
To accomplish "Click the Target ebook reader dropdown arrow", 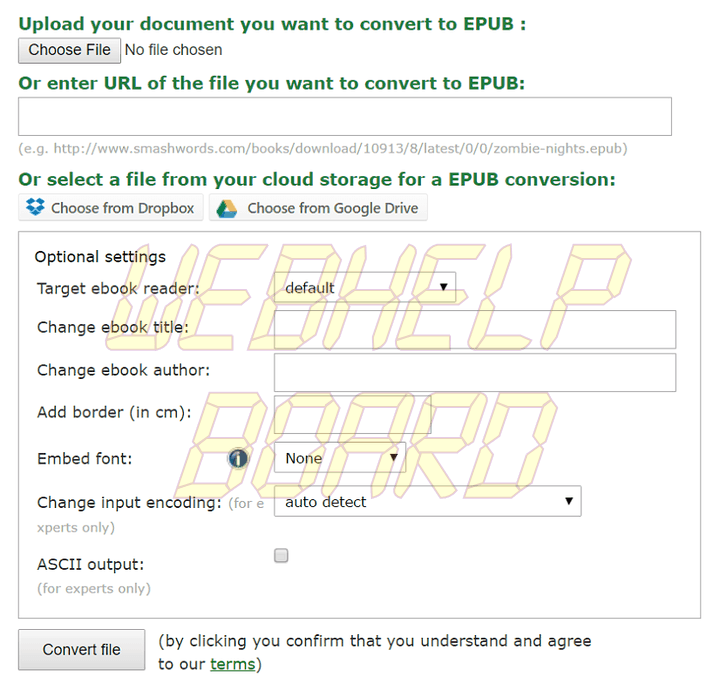I will coord(443,287).
